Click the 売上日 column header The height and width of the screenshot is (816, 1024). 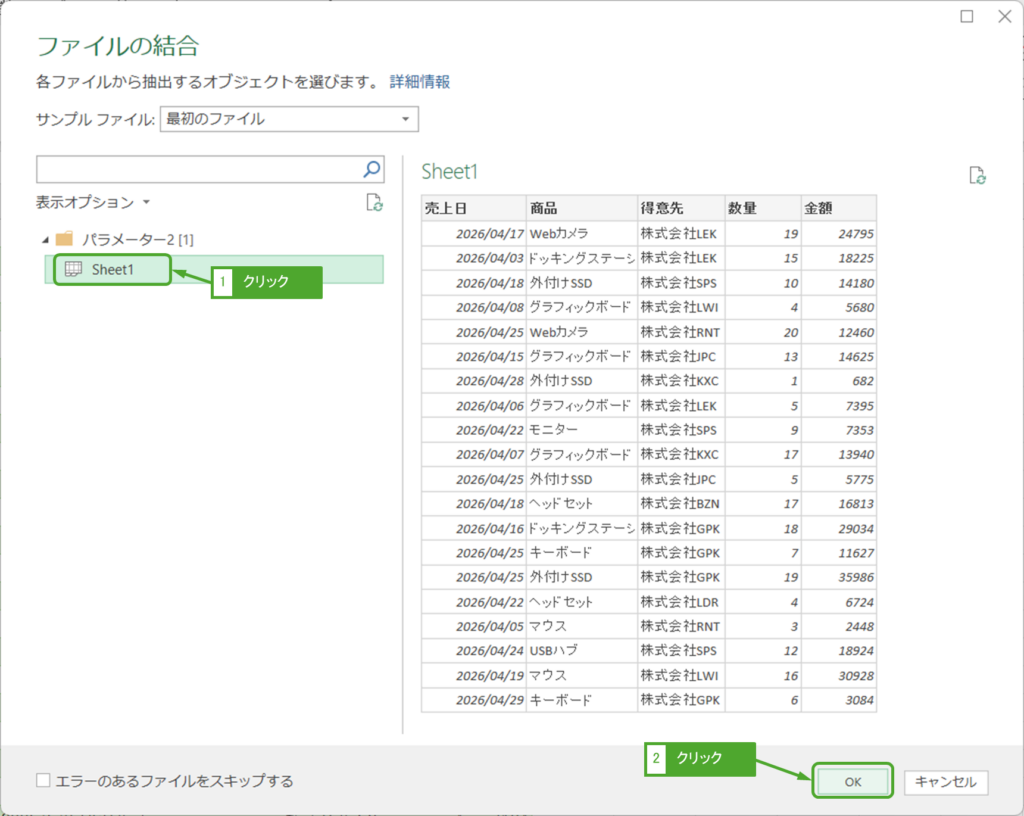click(473, 208)
